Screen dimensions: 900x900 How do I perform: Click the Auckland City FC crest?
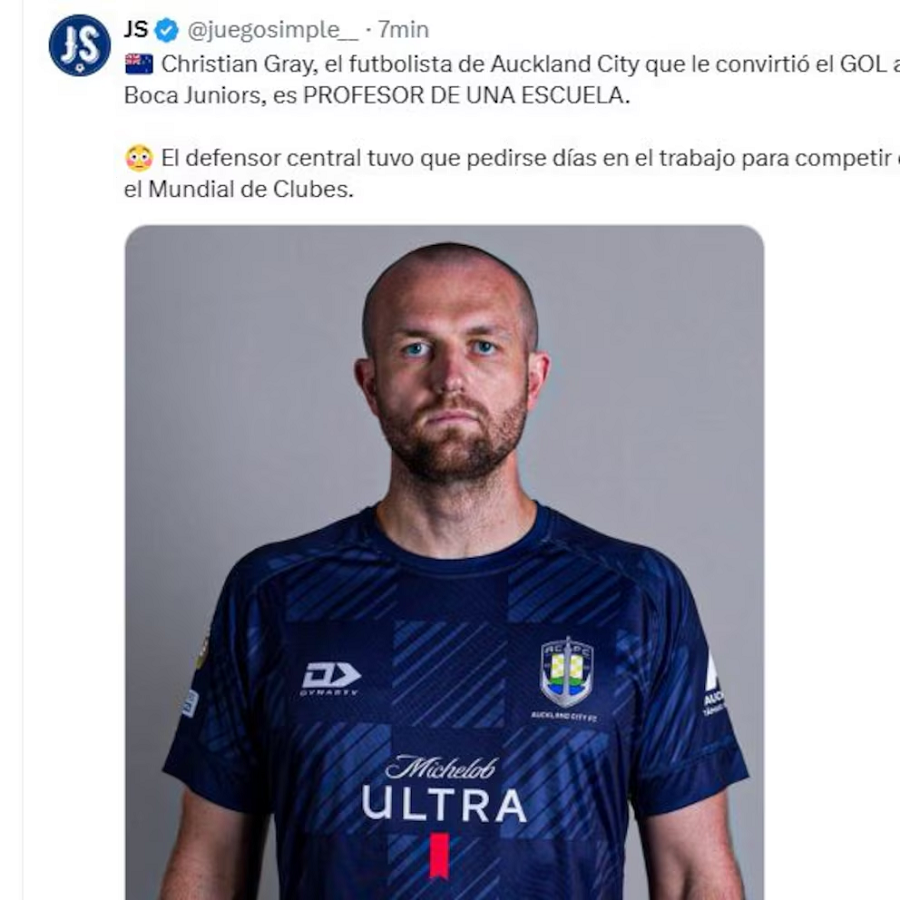567,672
